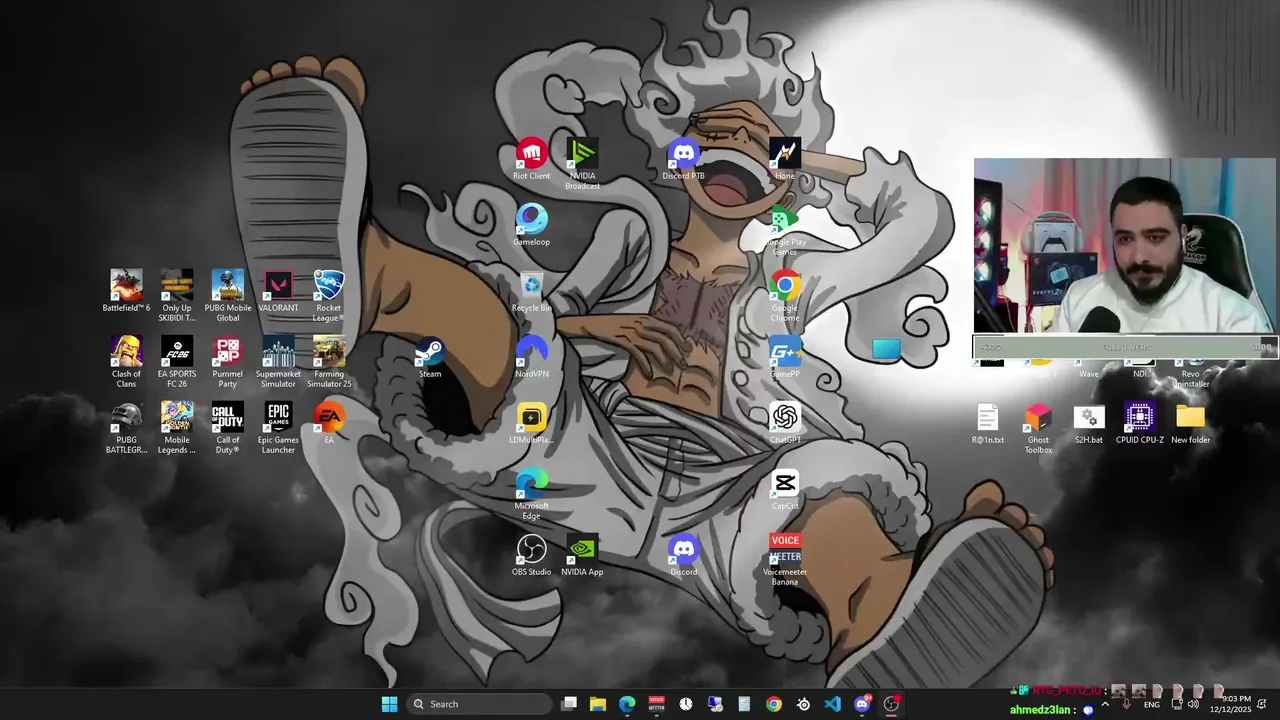Select the Revo Uninstaller desktop shortcut
Viewport: 1280px width, 720px height.
1190,375
